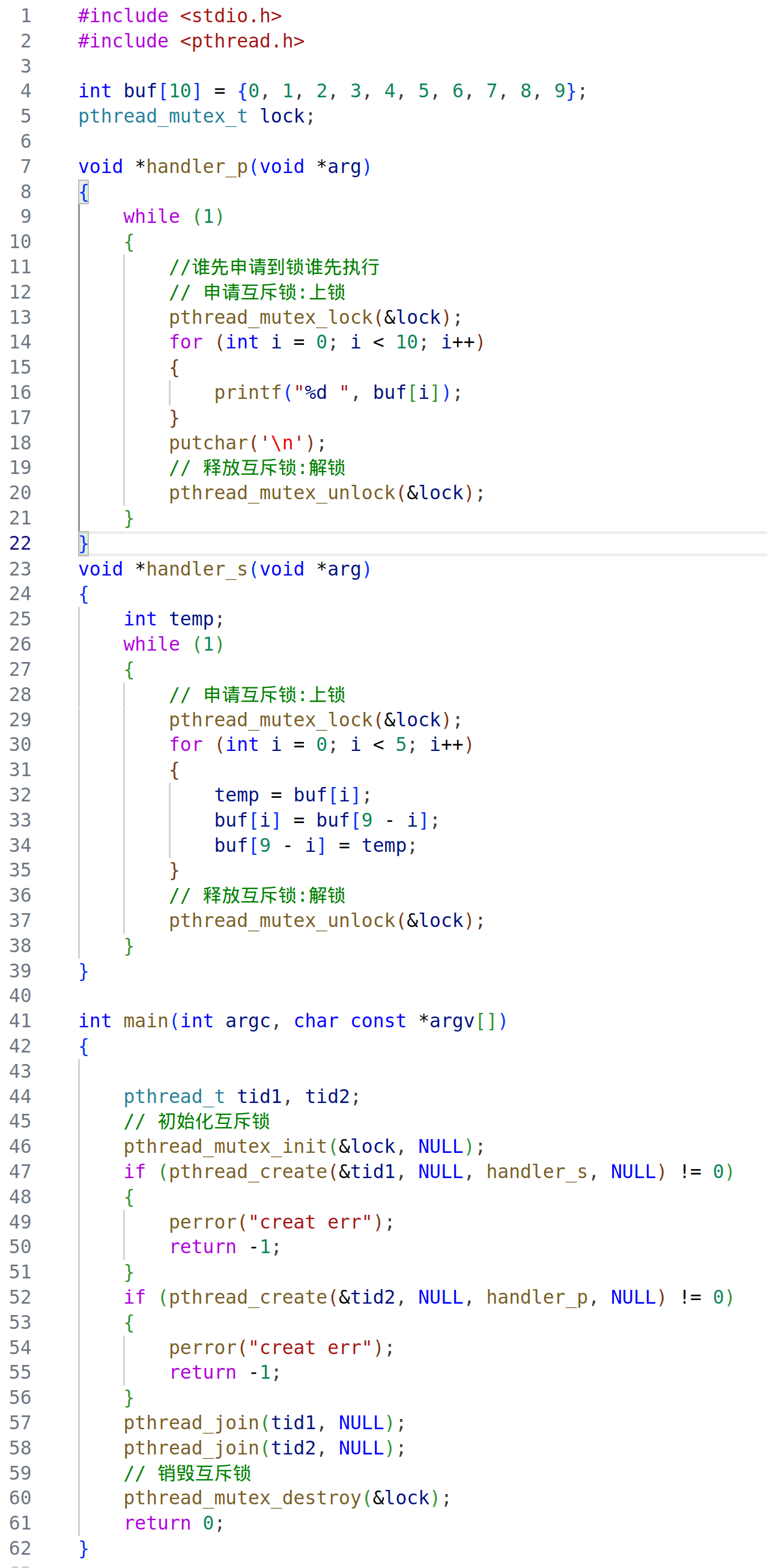Click line number 22 in the gutter
Image resolution: width=767 pixels, height=1568 pixels.
(20, 544)
